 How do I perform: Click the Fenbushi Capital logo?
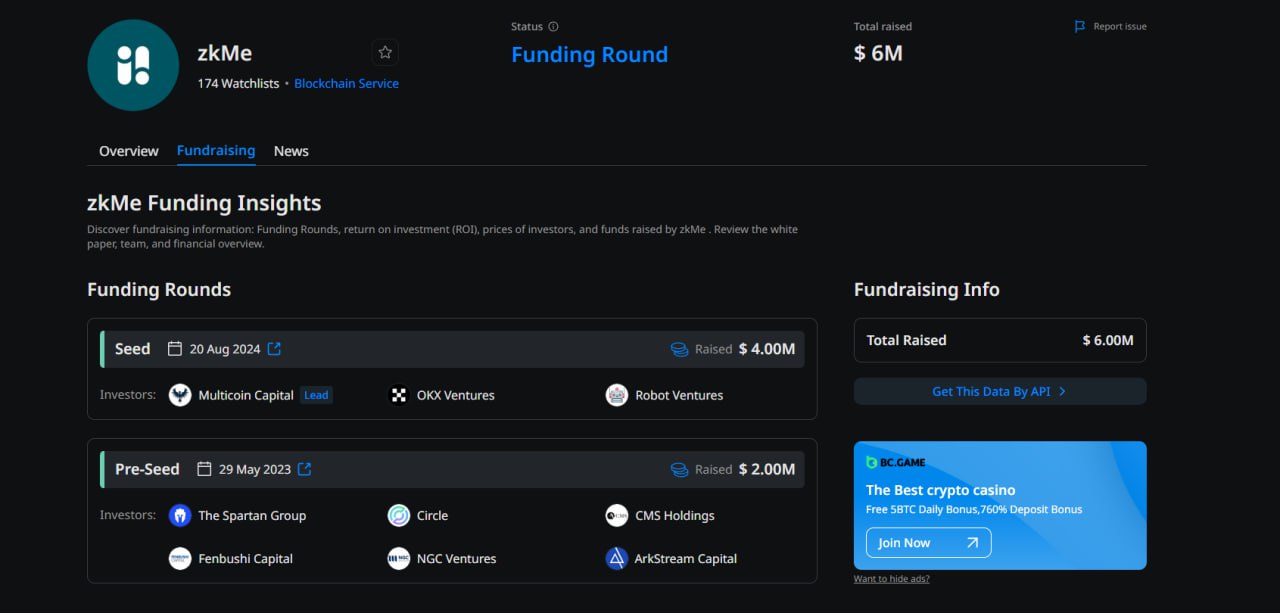pos(180,559)
